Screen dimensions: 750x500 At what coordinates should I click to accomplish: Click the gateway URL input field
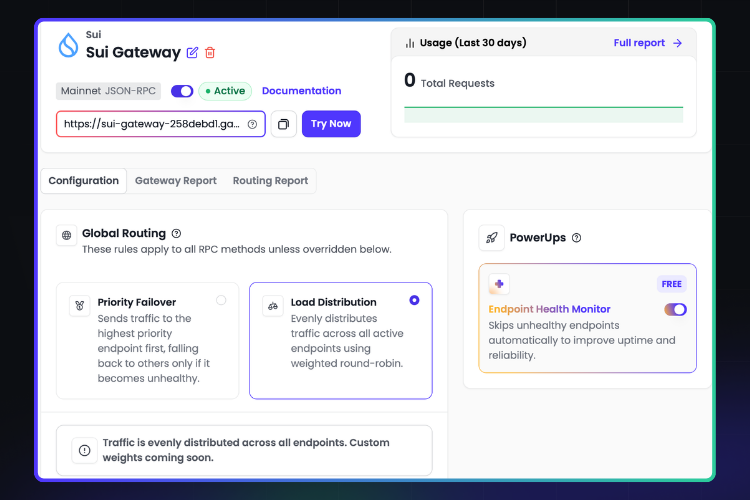click(x=161, y=124)
